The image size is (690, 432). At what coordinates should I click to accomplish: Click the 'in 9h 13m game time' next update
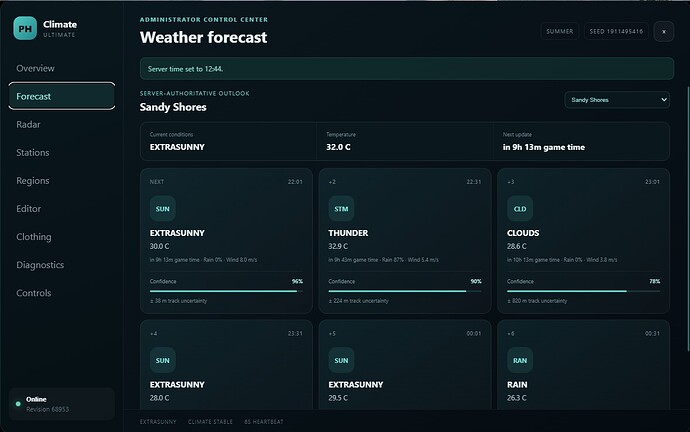543,147
